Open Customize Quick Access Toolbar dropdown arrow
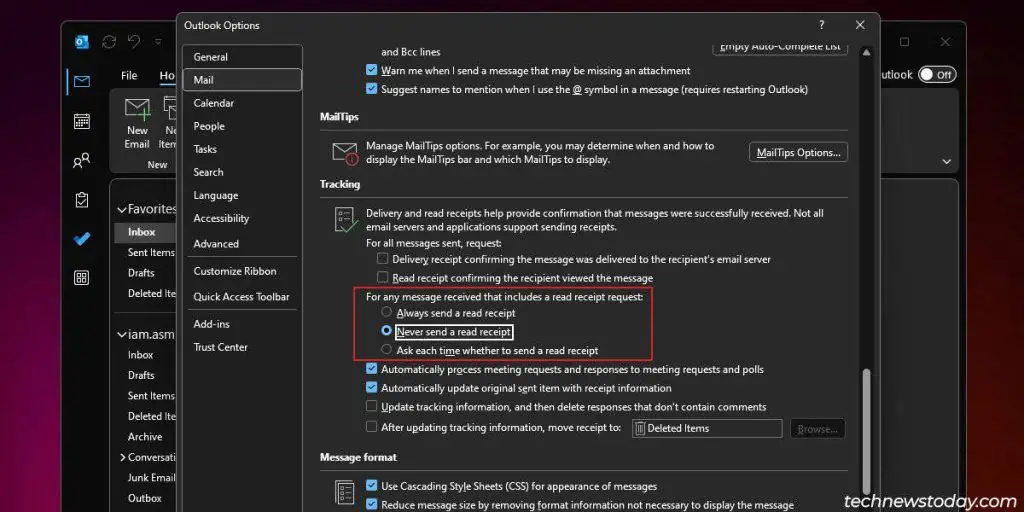Image resolution: width=1024 pixels, height=512 pixels. pyautogui.click(x=158, y=42)
